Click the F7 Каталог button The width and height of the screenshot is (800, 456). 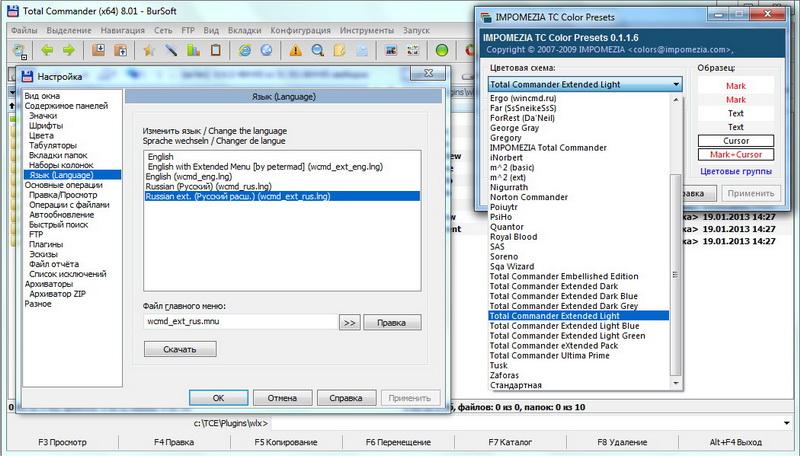pyautogui.click(x=510, y=442)
